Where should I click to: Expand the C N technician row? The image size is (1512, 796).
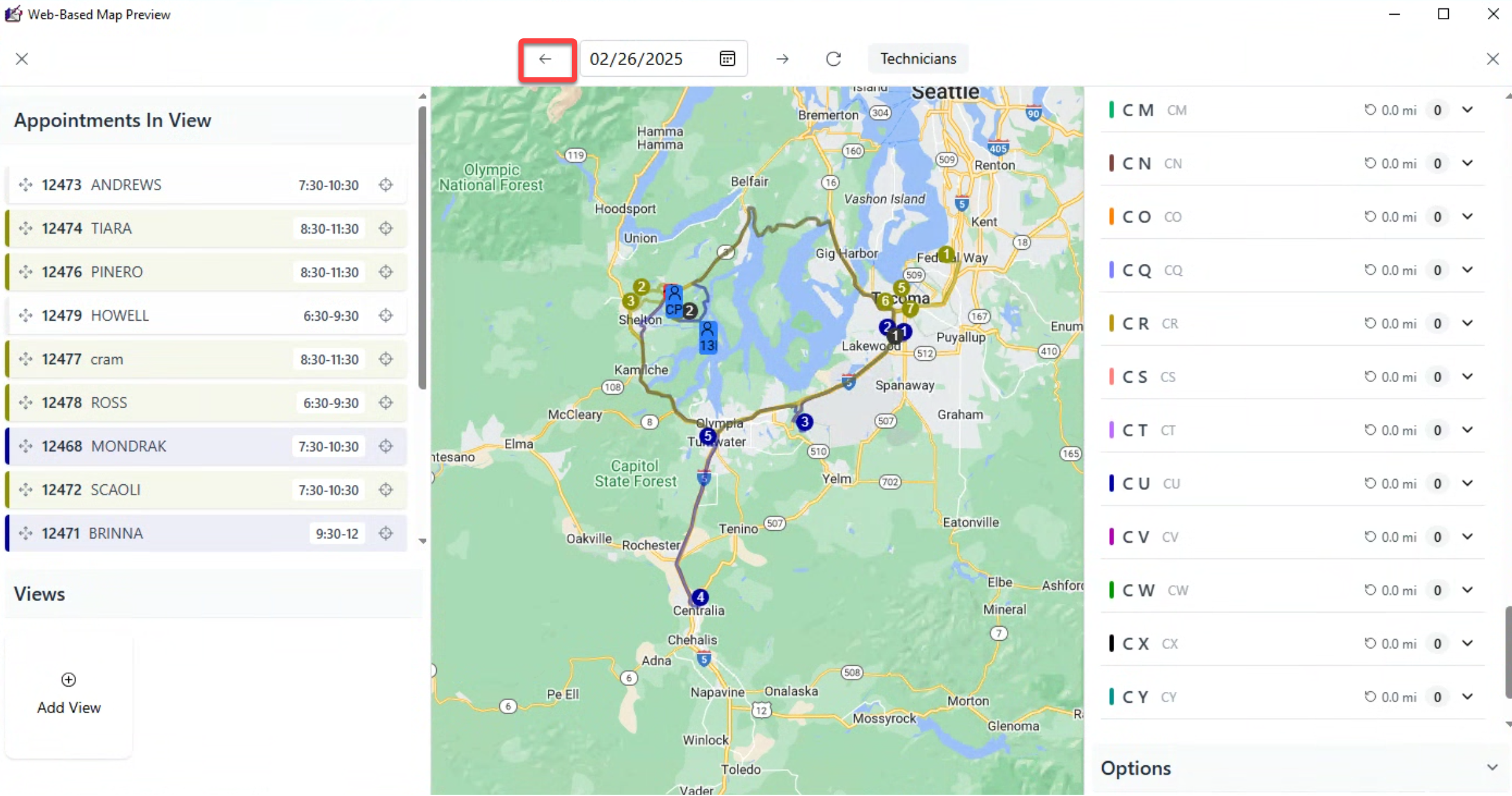(1468, 164)
